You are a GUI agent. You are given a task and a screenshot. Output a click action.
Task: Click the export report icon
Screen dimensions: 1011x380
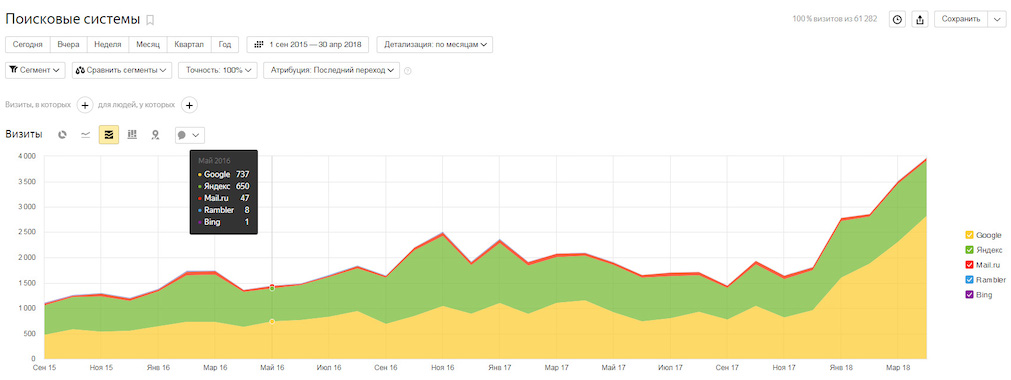click(919, 19)
